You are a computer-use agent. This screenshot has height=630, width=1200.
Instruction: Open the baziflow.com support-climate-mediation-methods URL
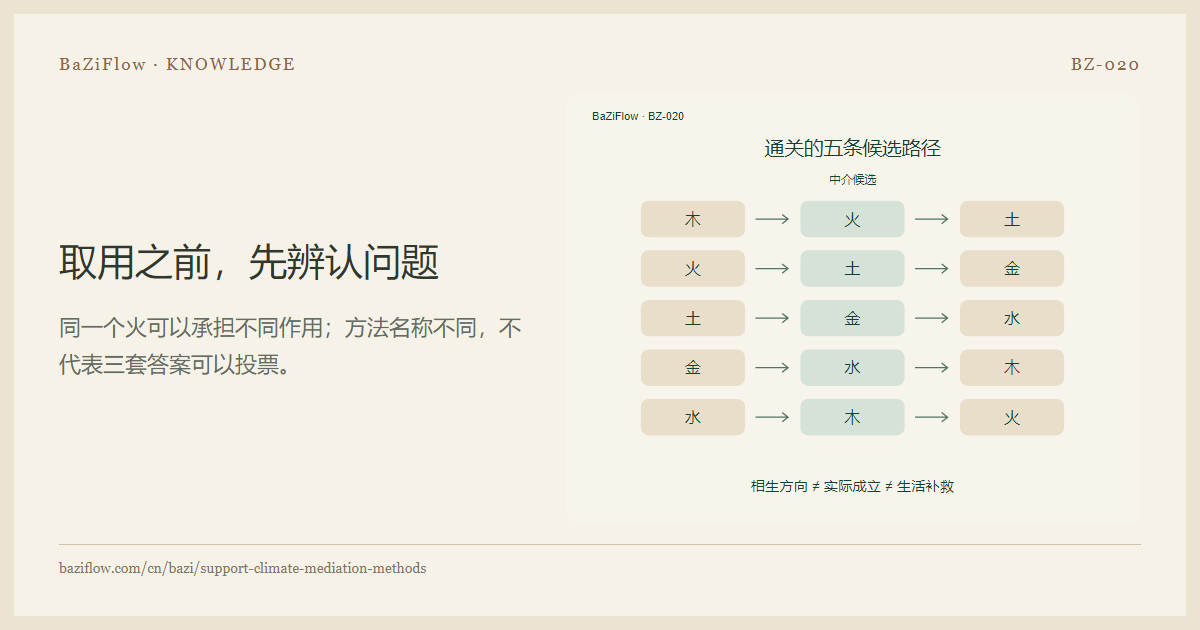pyautogui.click(x=243, y=568)
